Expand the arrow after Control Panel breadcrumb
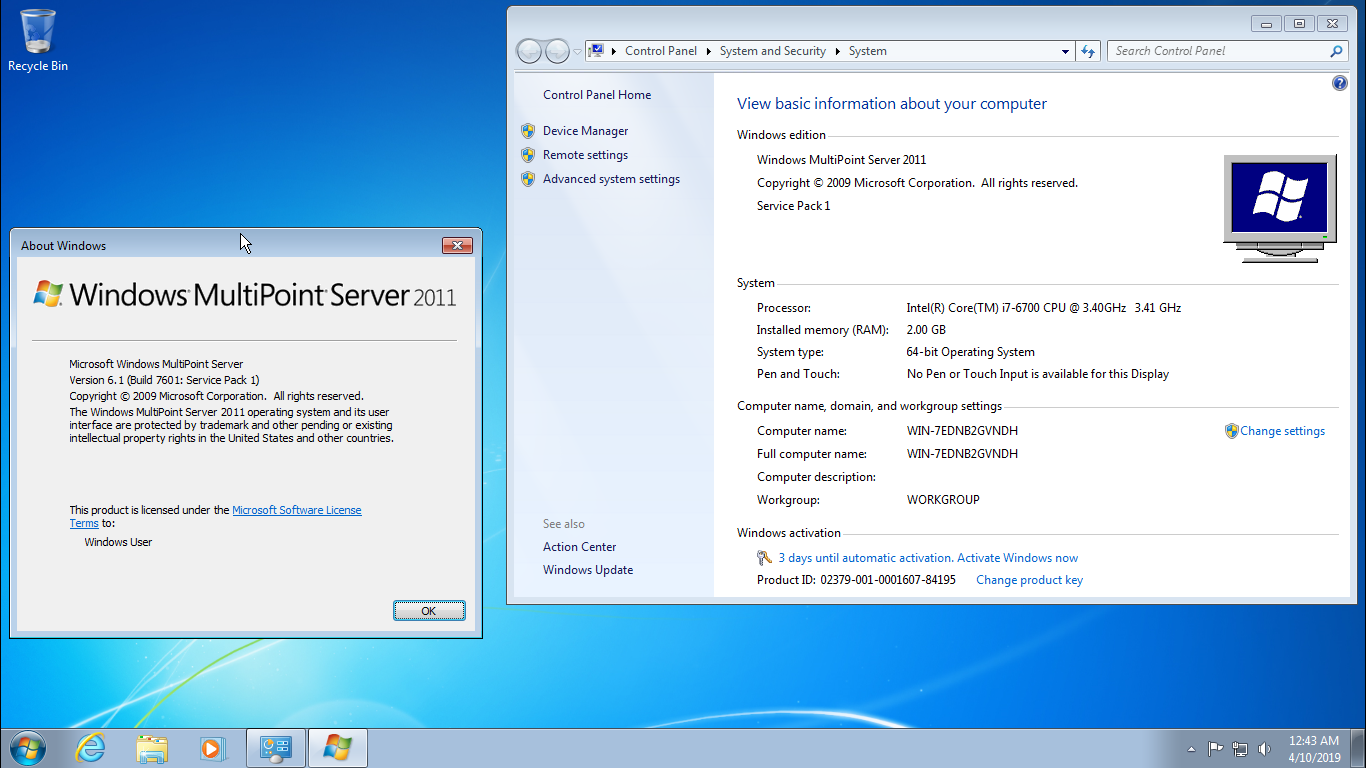Viewport: 1366px width, 768px height. [x=708, y=51]
